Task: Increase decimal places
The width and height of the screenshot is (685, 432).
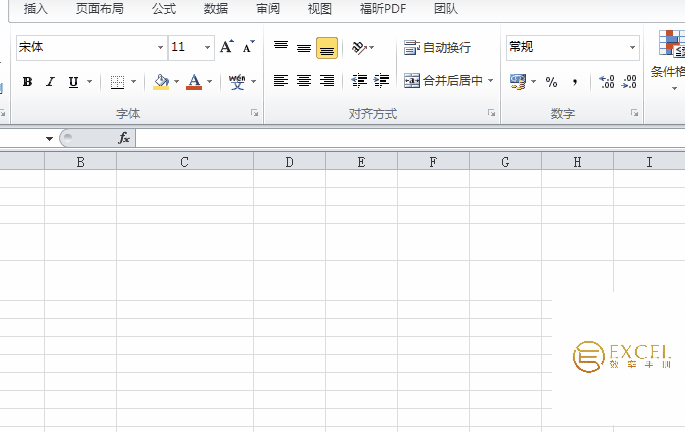Action: click(x=606, y=82)
